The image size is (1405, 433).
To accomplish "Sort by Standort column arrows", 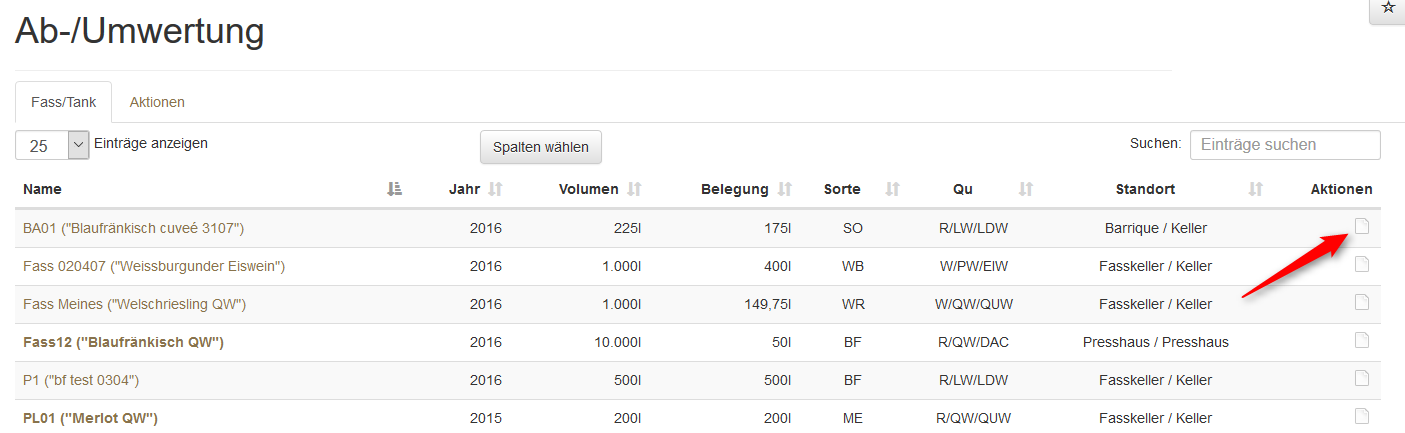I will tap(1256, 189).
